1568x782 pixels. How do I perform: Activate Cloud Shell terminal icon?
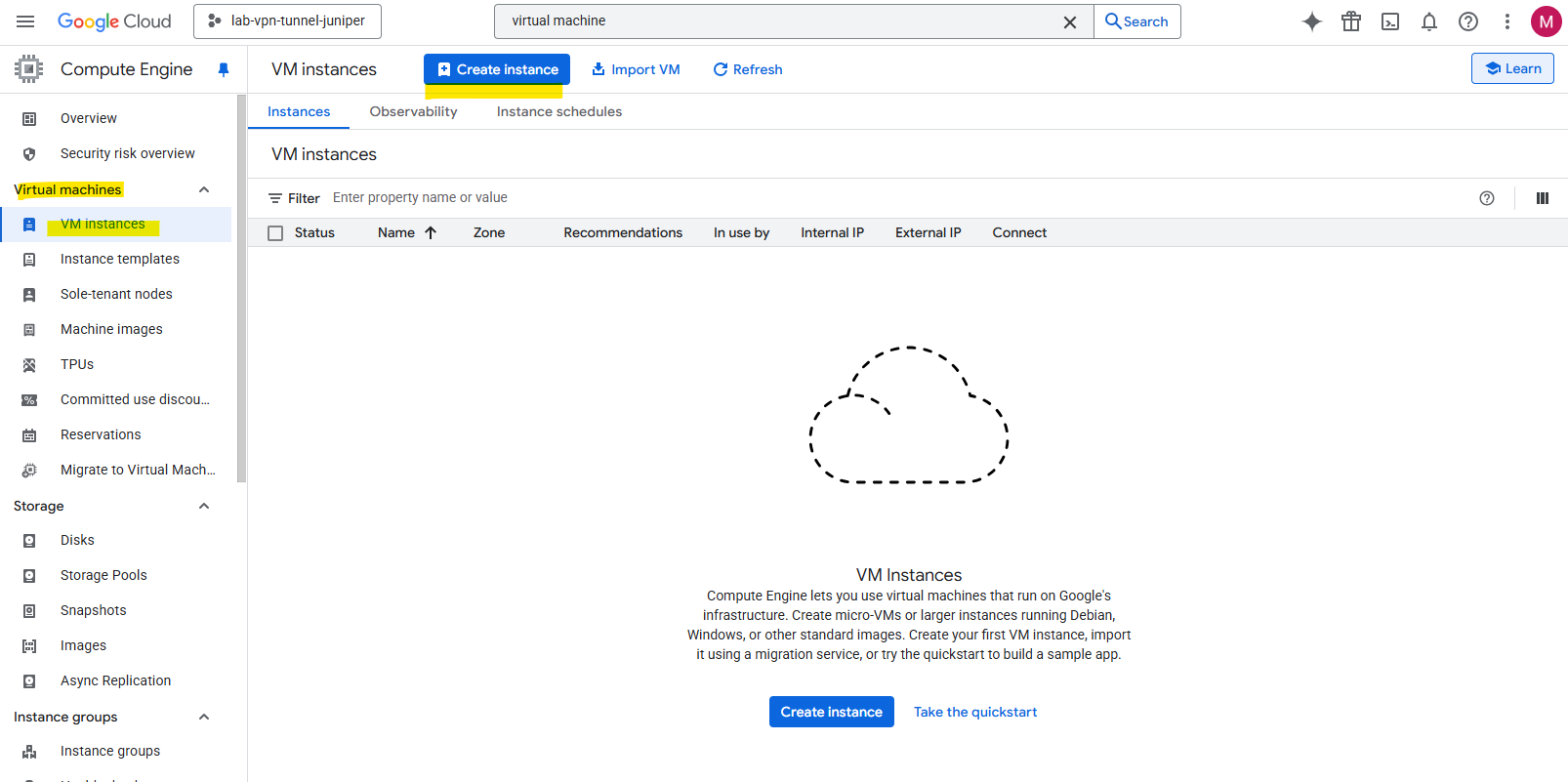[1390, 21]
